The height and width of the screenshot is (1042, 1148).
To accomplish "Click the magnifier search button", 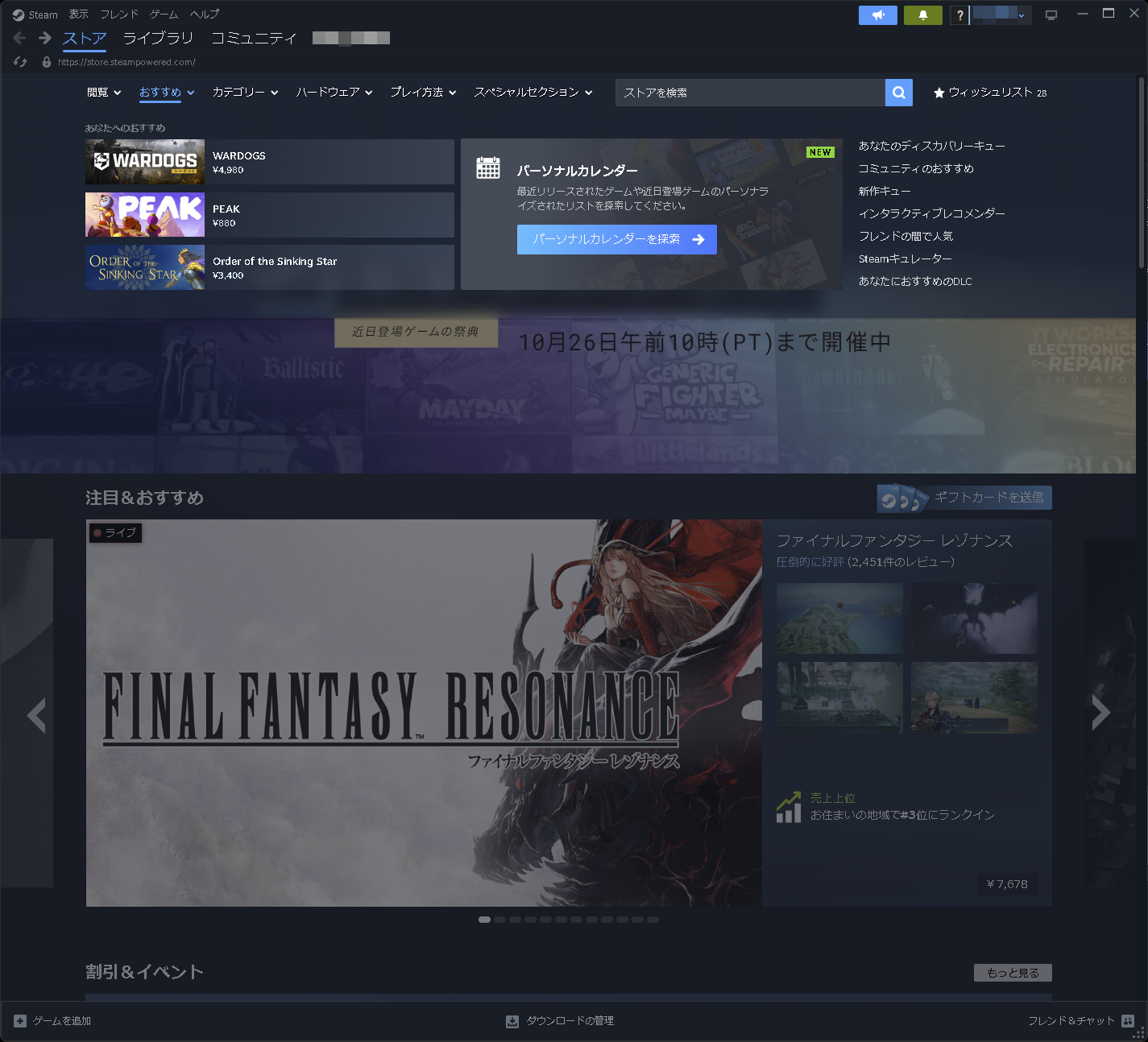I will click(899, 93).
